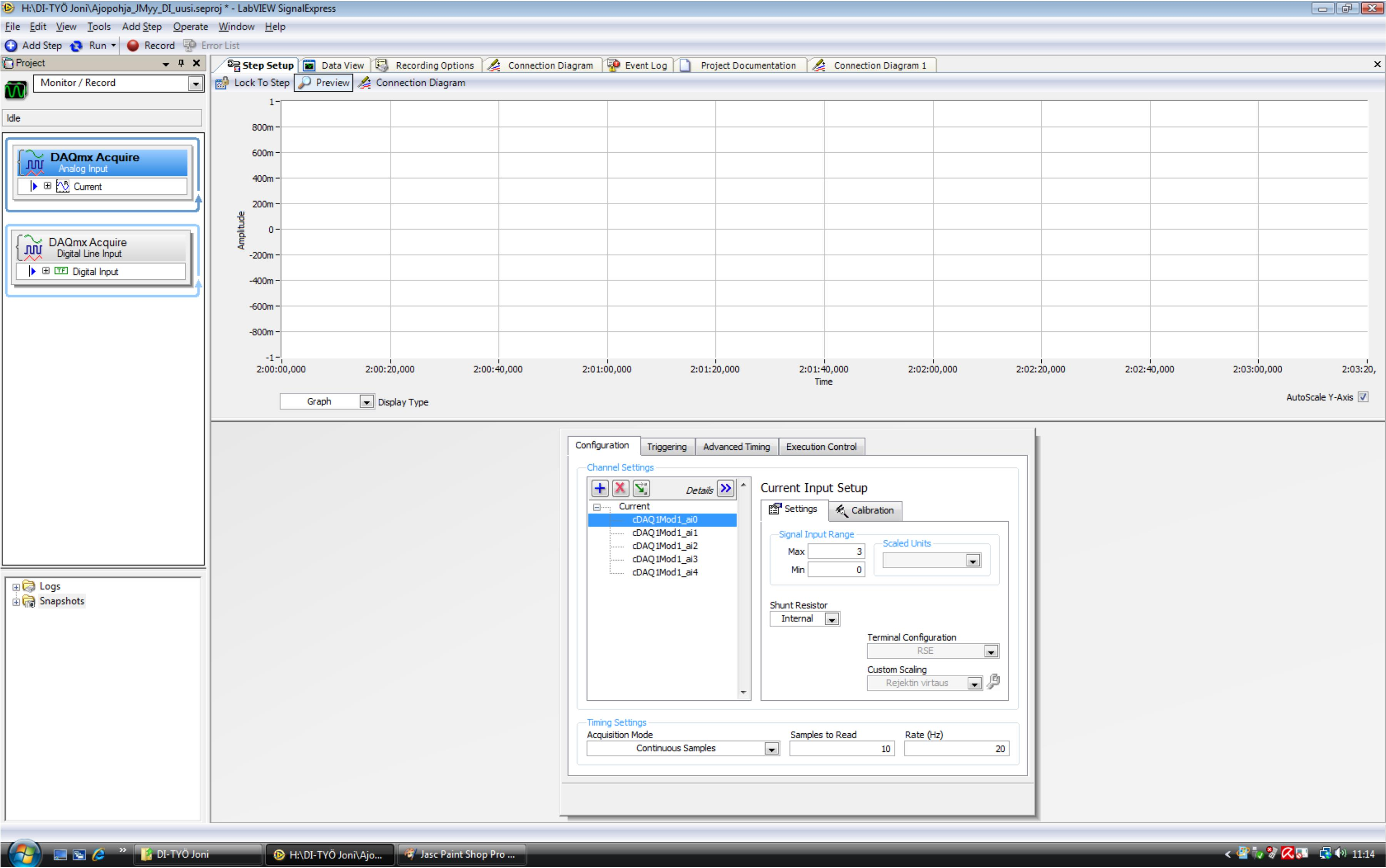Select the DAQmx Acquire Analog Input step icon

pos(32,162)
